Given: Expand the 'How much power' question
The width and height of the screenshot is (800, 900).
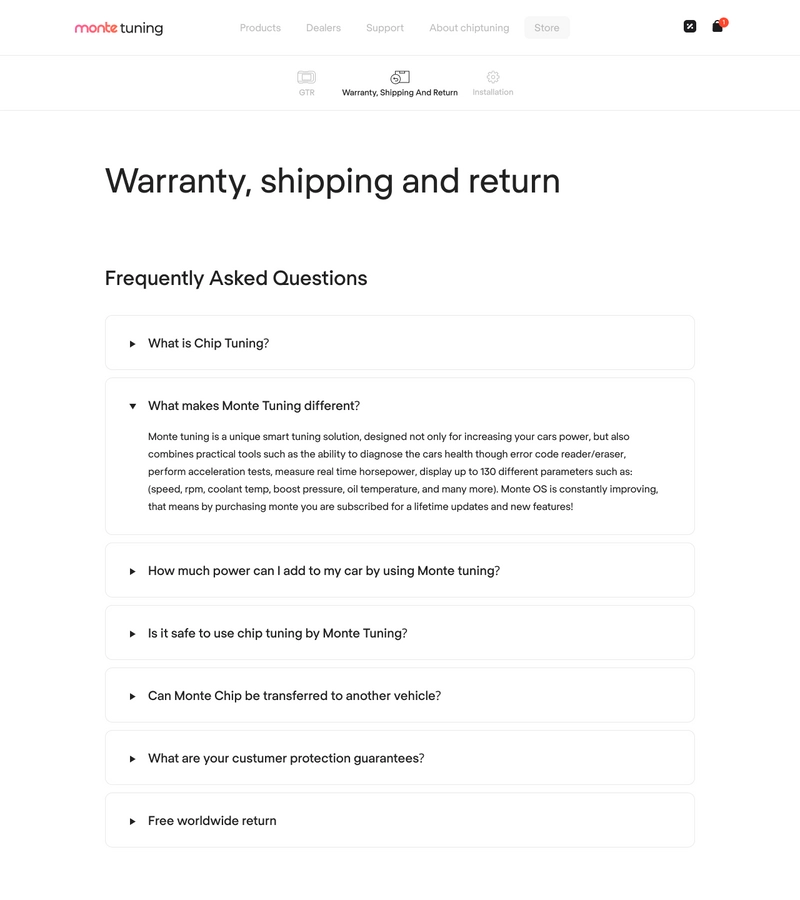Looking at the screenshot, I should (x=323, y=571).
